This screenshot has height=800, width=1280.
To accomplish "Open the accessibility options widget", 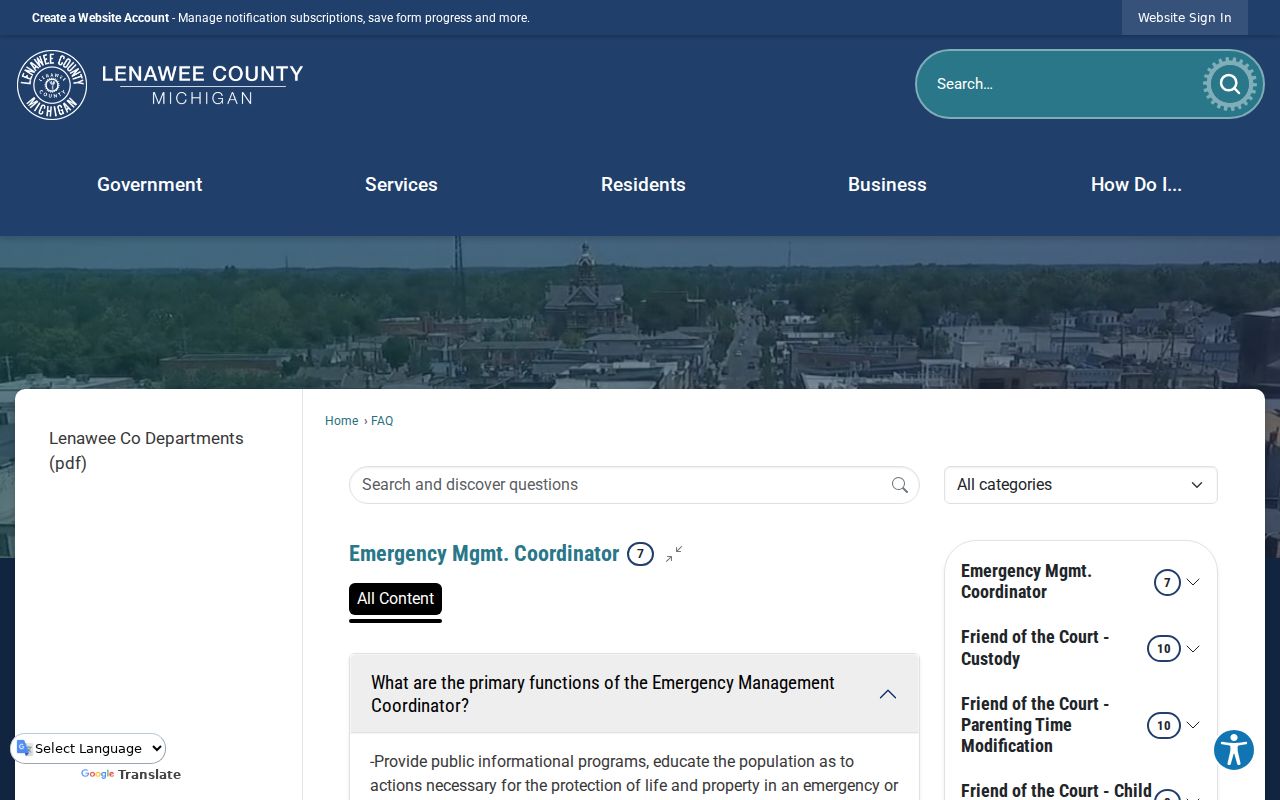I will point(1234,750).
